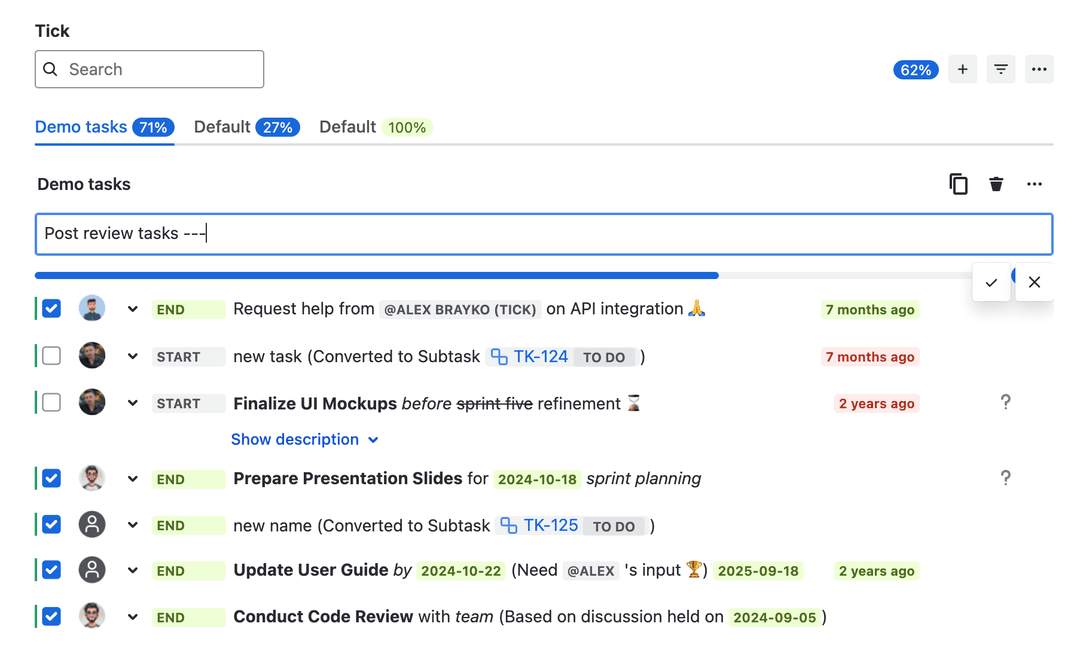1080x661 pixels.
Task: Open status dropdown for Update User Guide
Action: tap(188, 571)
